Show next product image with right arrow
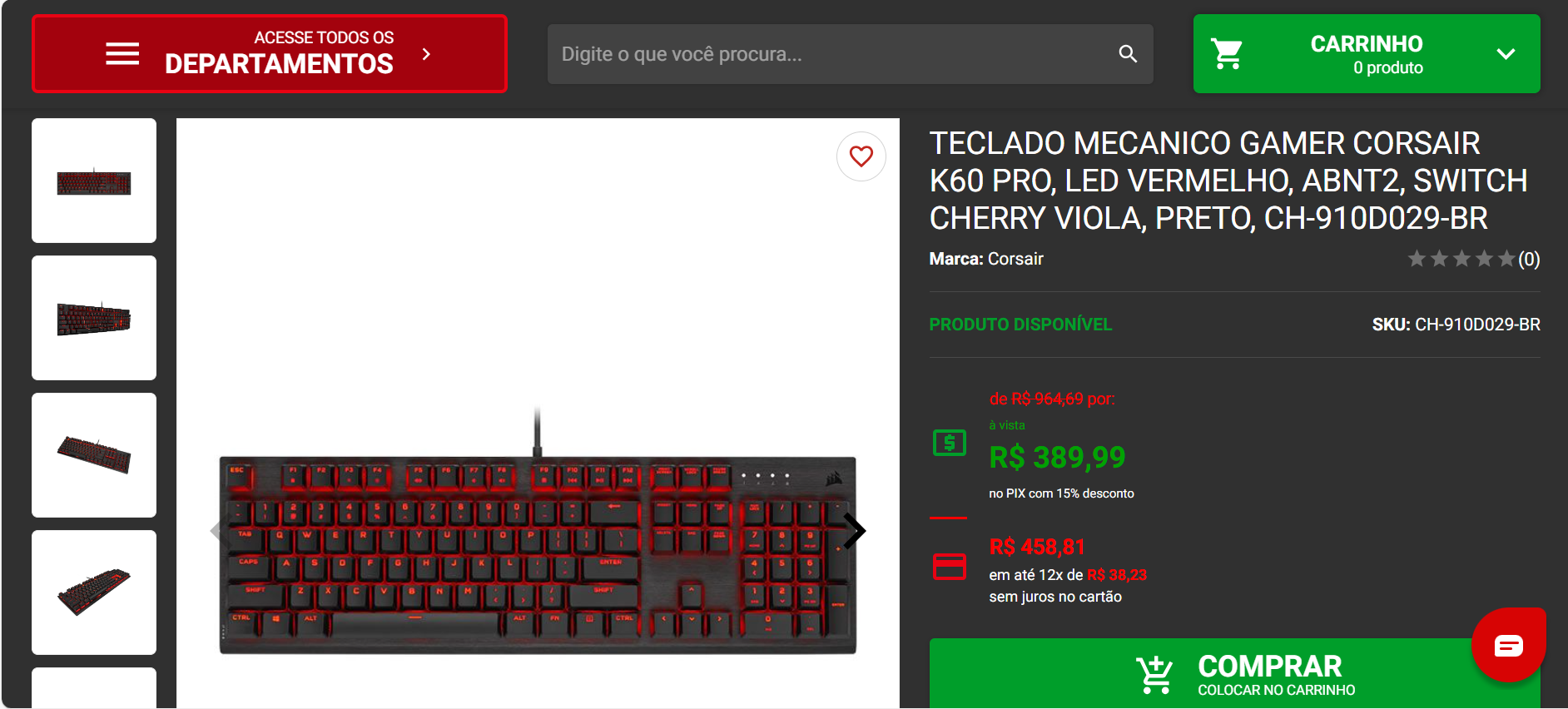The image size is (1568, 709). click(x=855, y=531)
